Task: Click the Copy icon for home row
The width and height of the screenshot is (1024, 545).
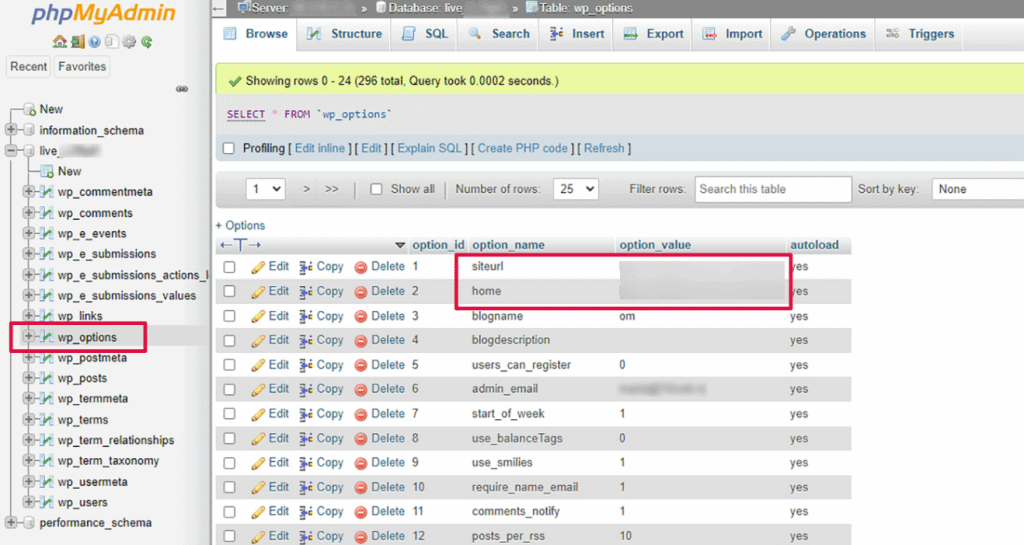Action: pyautogui.click(x=307, y=292)
